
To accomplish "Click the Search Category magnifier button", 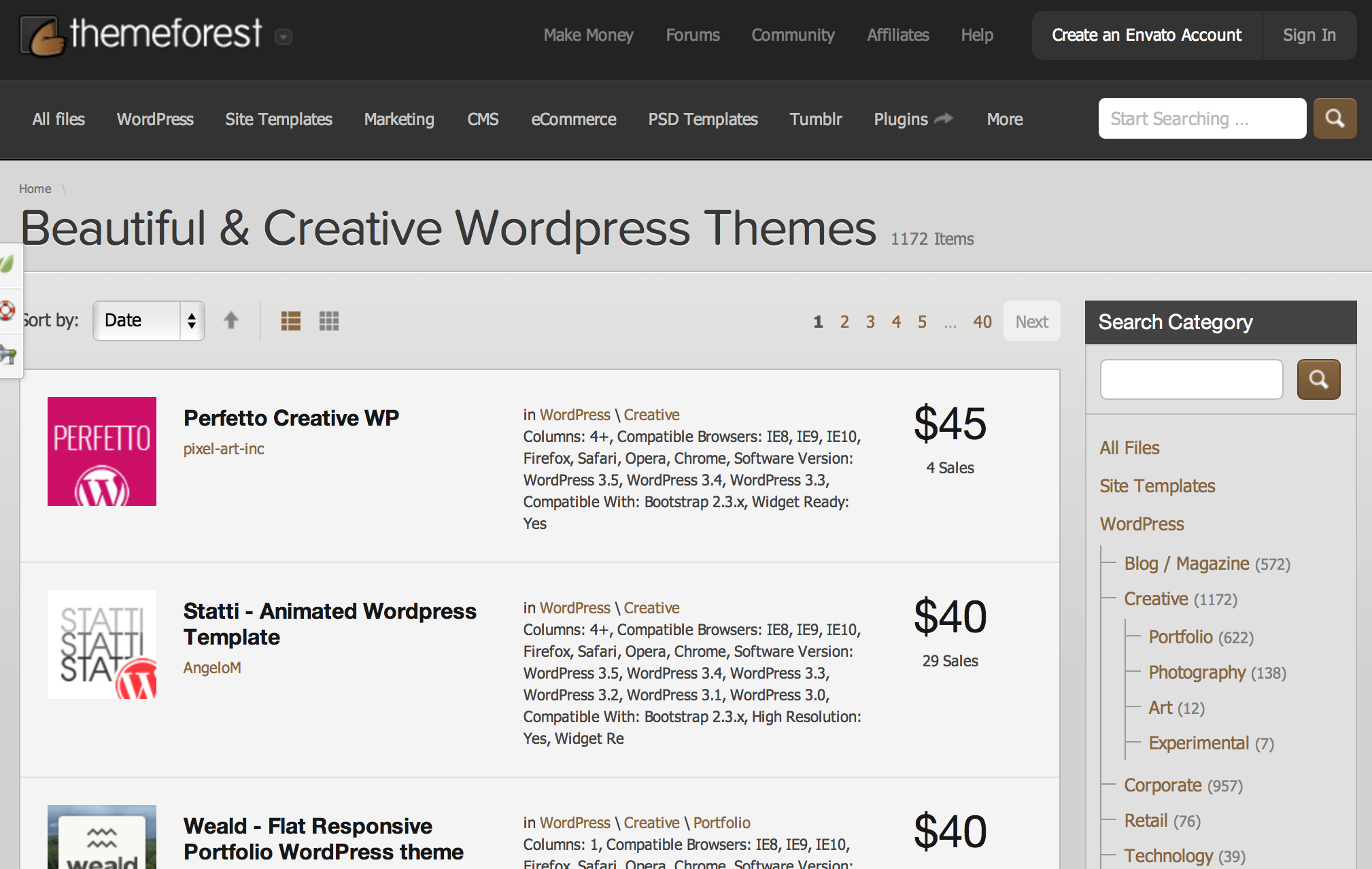I will click(1318, 379).
